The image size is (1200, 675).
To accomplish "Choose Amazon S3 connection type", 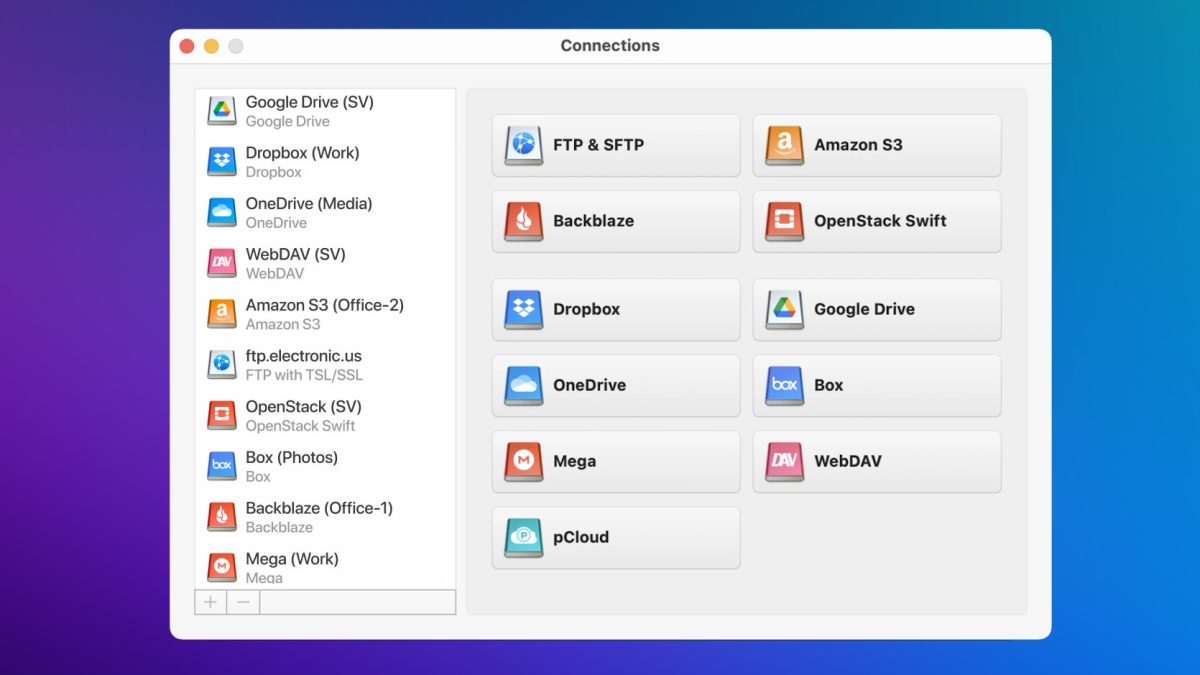I will [x=877, y=145].
